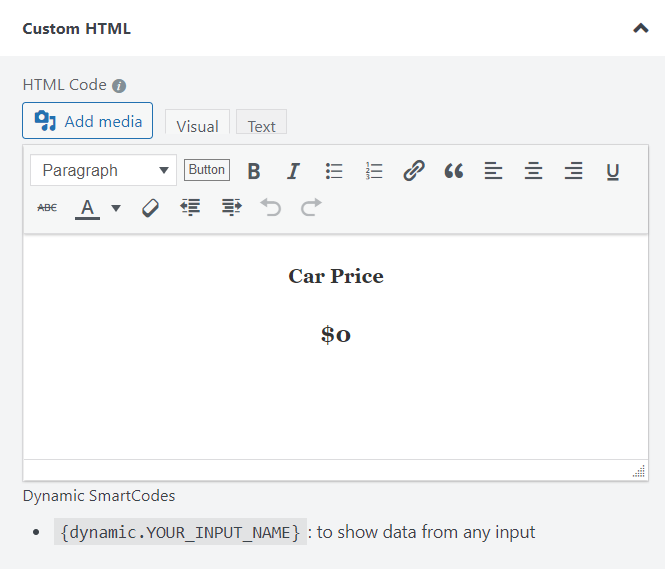Screen dimensions: 665x569
Task: Apply the text color
Action: coord(87,208)
